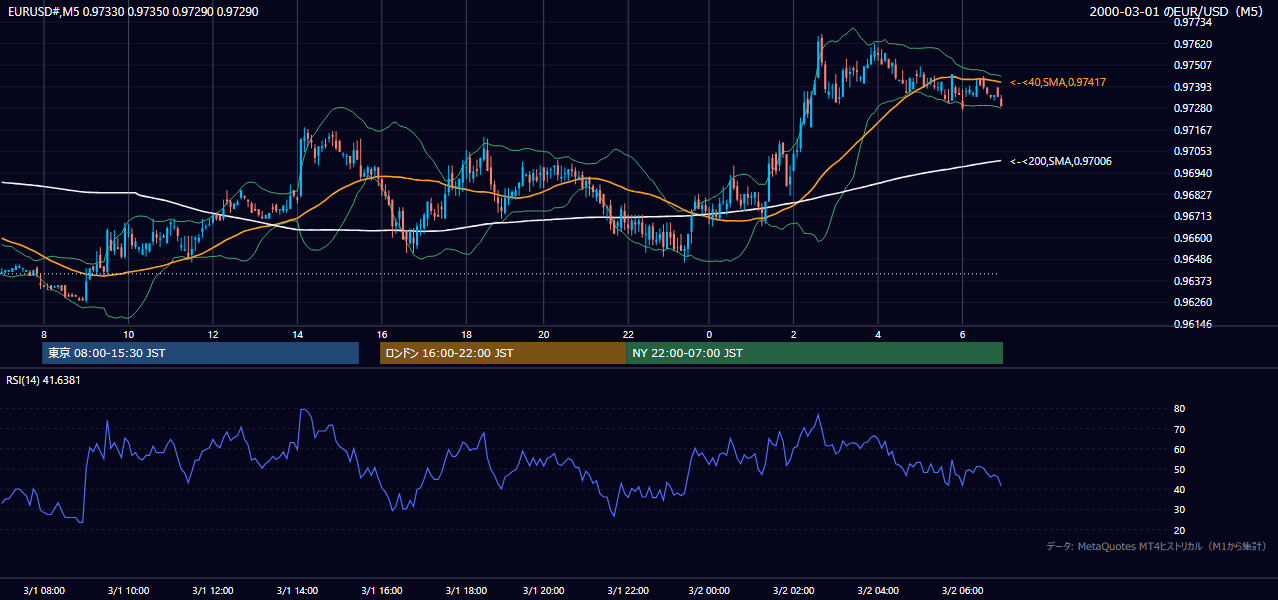Image resolution: width=1278 pixels, height=600 pixels.
Task: Click the 3/1 14:00 time axis label
Action: 298,590
